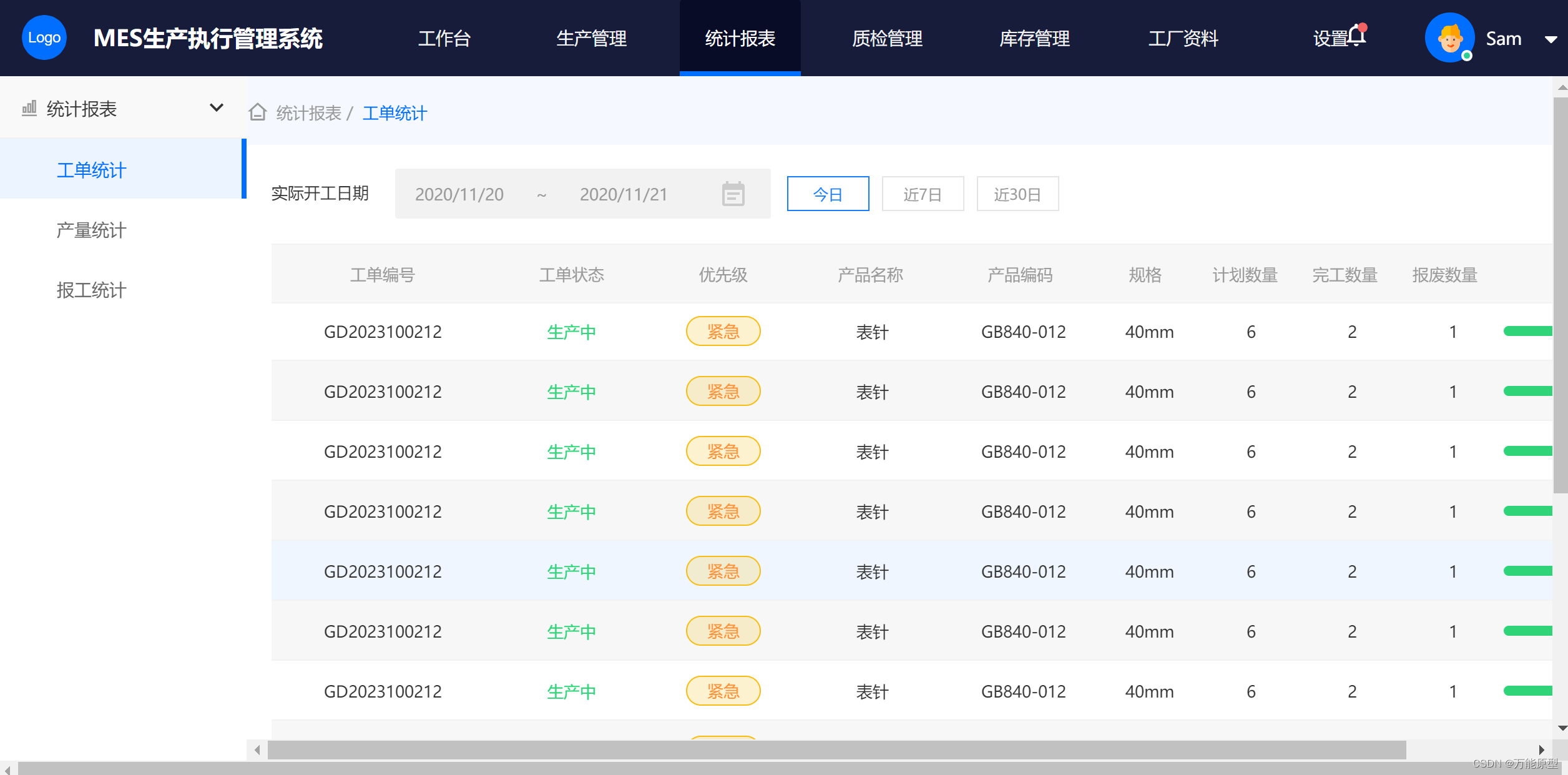Select the 今日 date filter
1568x775 pixels.
pyautogui.click(x=828, y=194)
